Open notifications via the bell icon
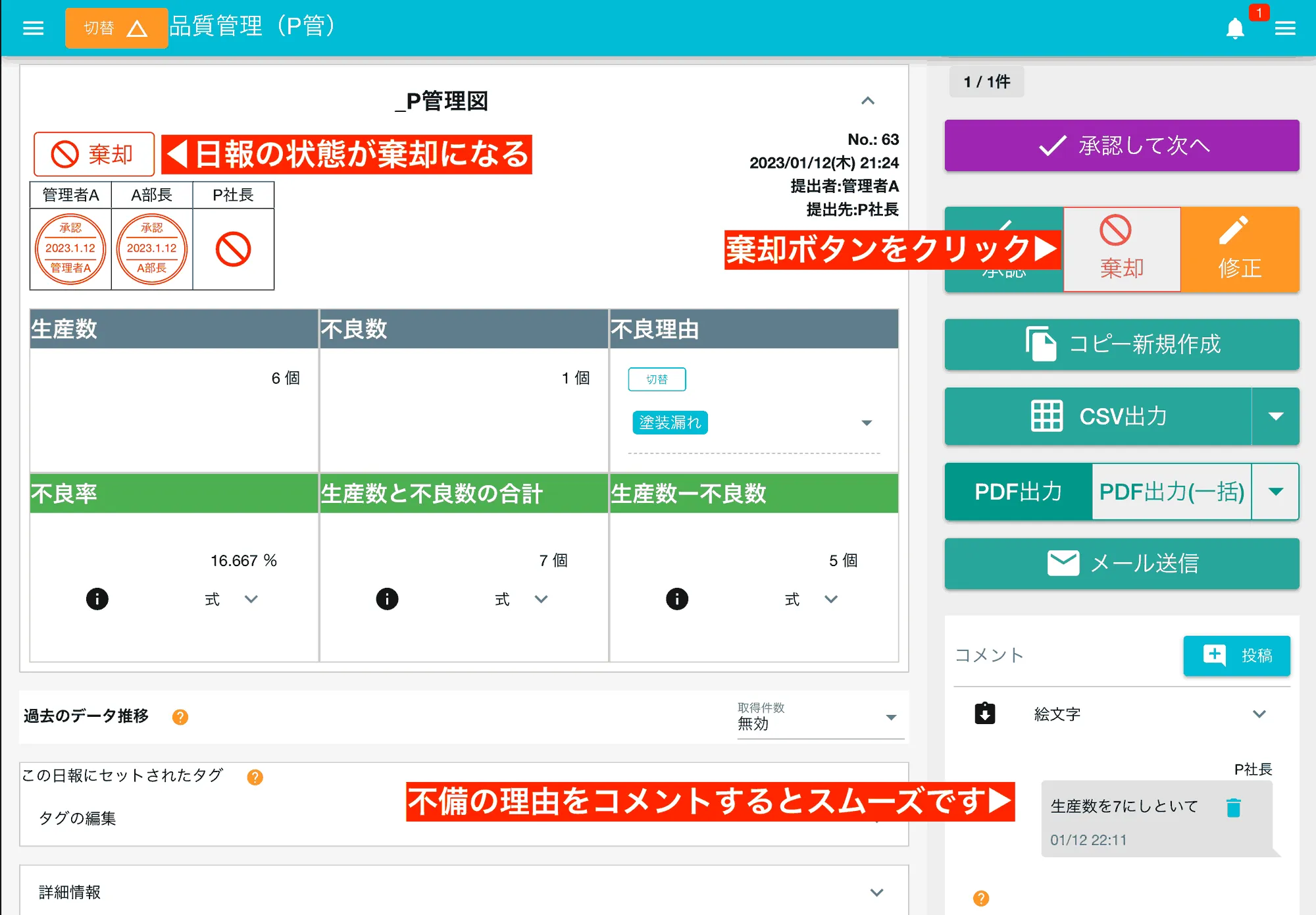Viewport: 1316px width, 915px height. click(1236, 28)
